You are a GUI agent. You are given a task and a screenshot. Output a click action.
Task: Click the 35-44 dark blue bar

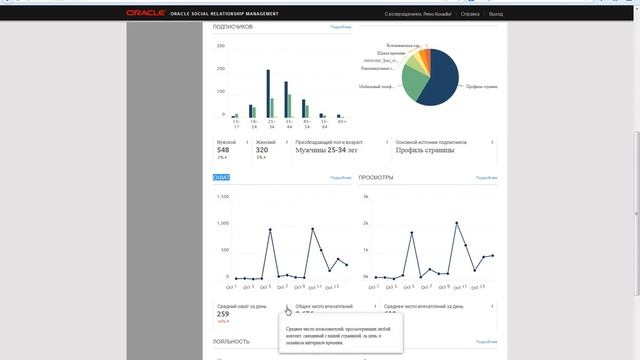pos(286,100)
